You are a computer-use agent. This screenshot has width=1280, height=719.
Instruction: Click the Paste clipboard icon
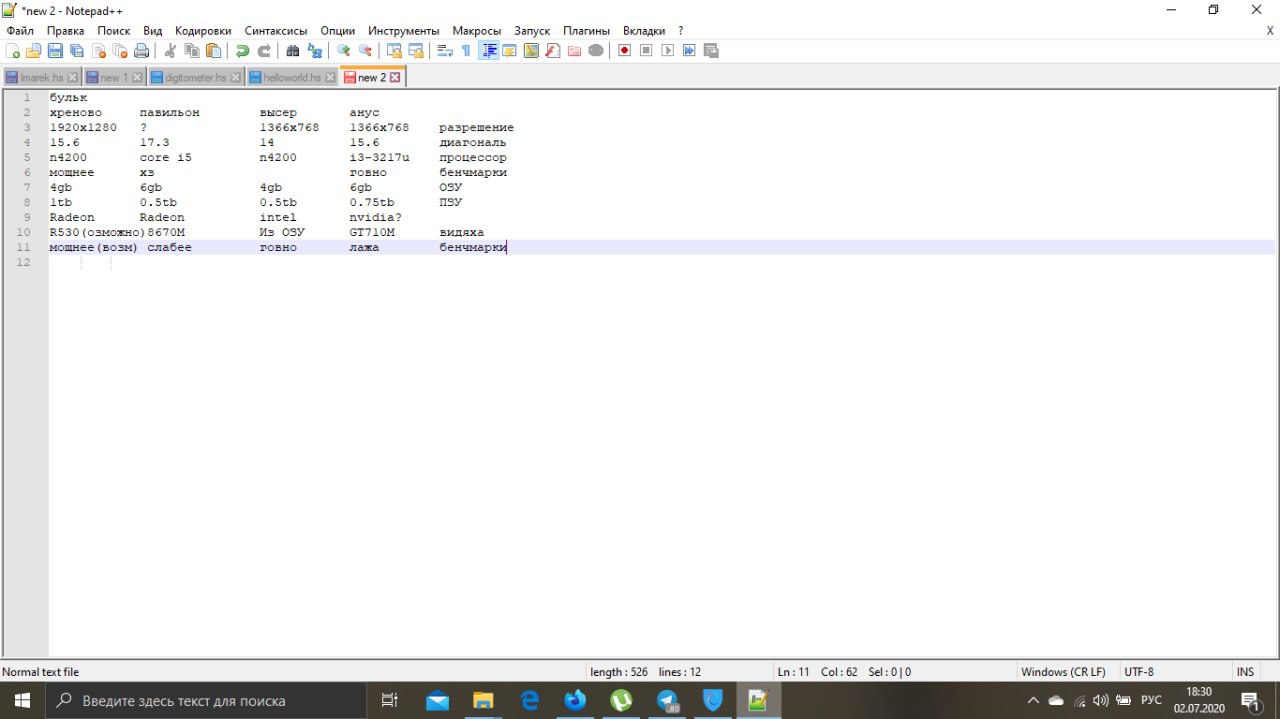(x=213, y=51)
